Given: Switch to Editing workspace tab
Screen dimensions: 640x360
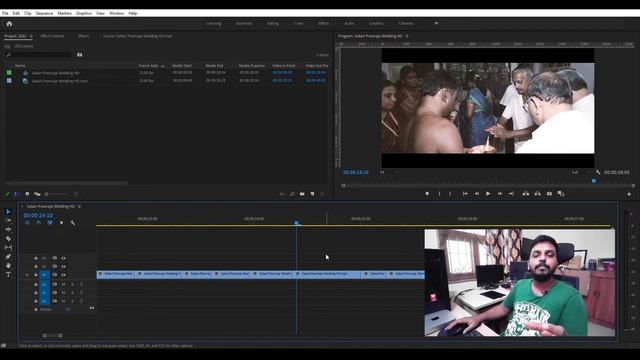Looking at the screenshot, I should [x=273, y=24].
